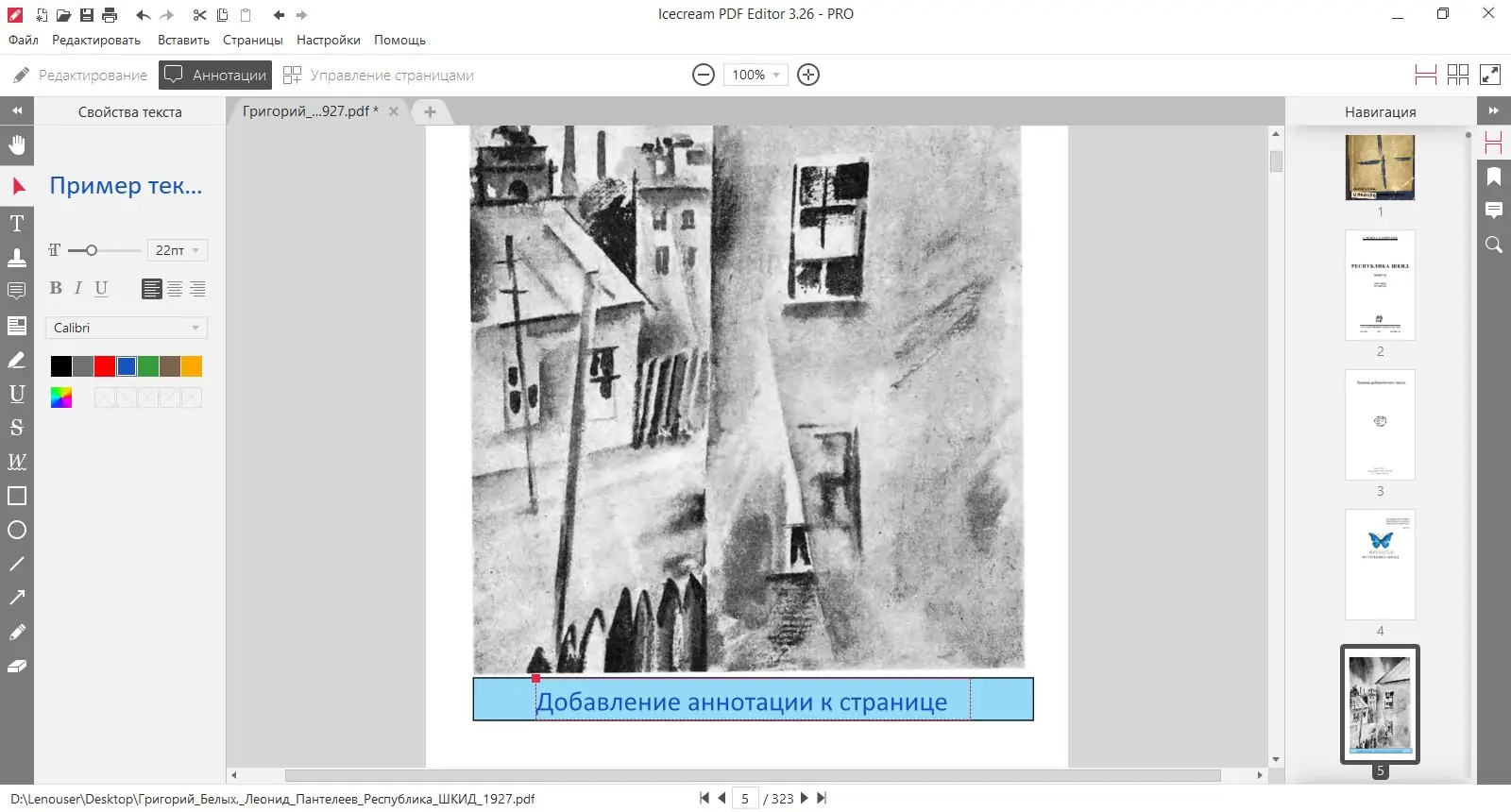This screenshot has height=812, width=1511.
Task: Jump to the last page
Action: coord(822,798)
